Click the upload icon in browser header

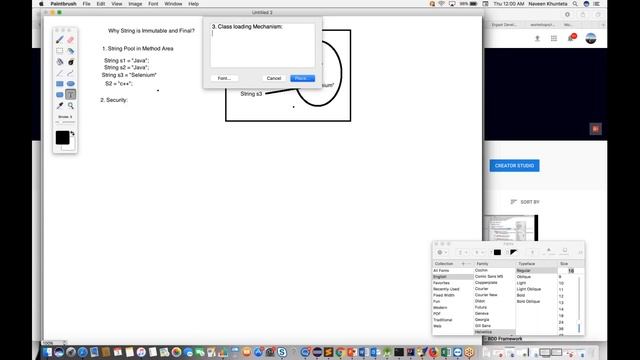click(x=537, y=38)
